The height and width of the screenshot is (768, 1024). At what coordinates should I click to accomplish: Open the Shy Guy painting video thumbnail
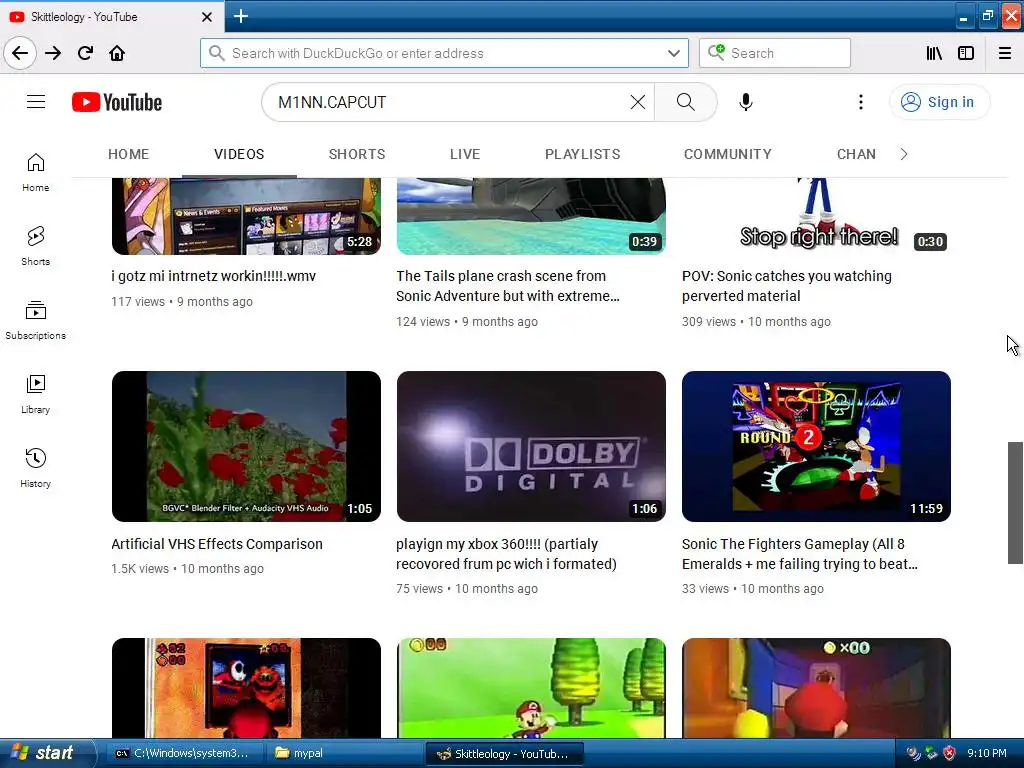coord(246,688)
